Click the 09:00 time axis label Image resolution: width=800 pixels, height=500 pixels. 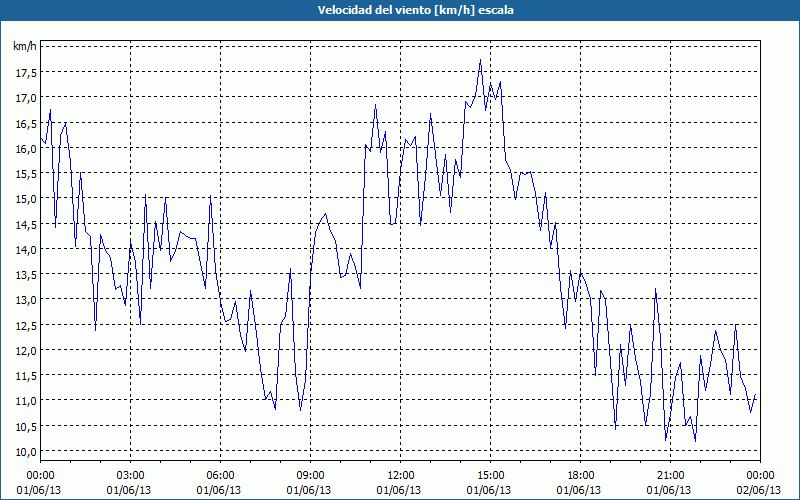(x=310, y=476)
